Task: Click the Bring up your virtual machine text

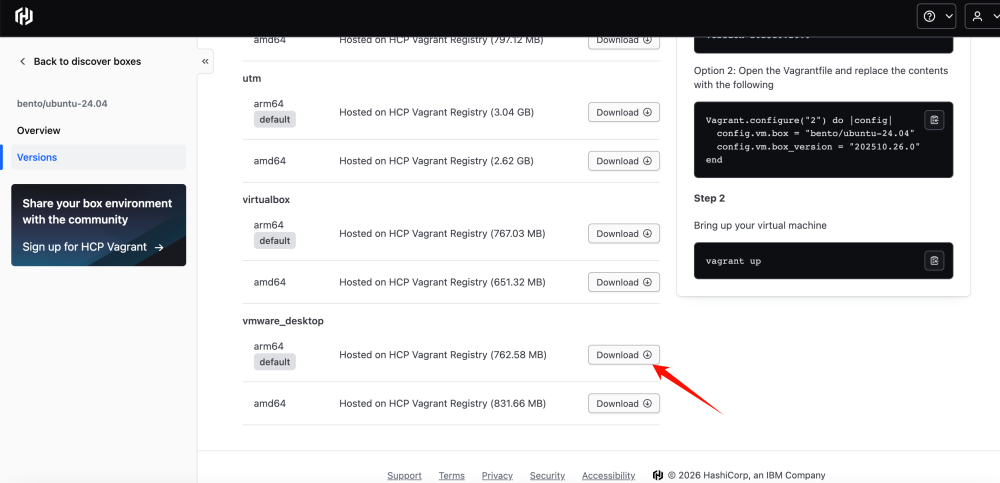Action: click(x=760, y=225)
